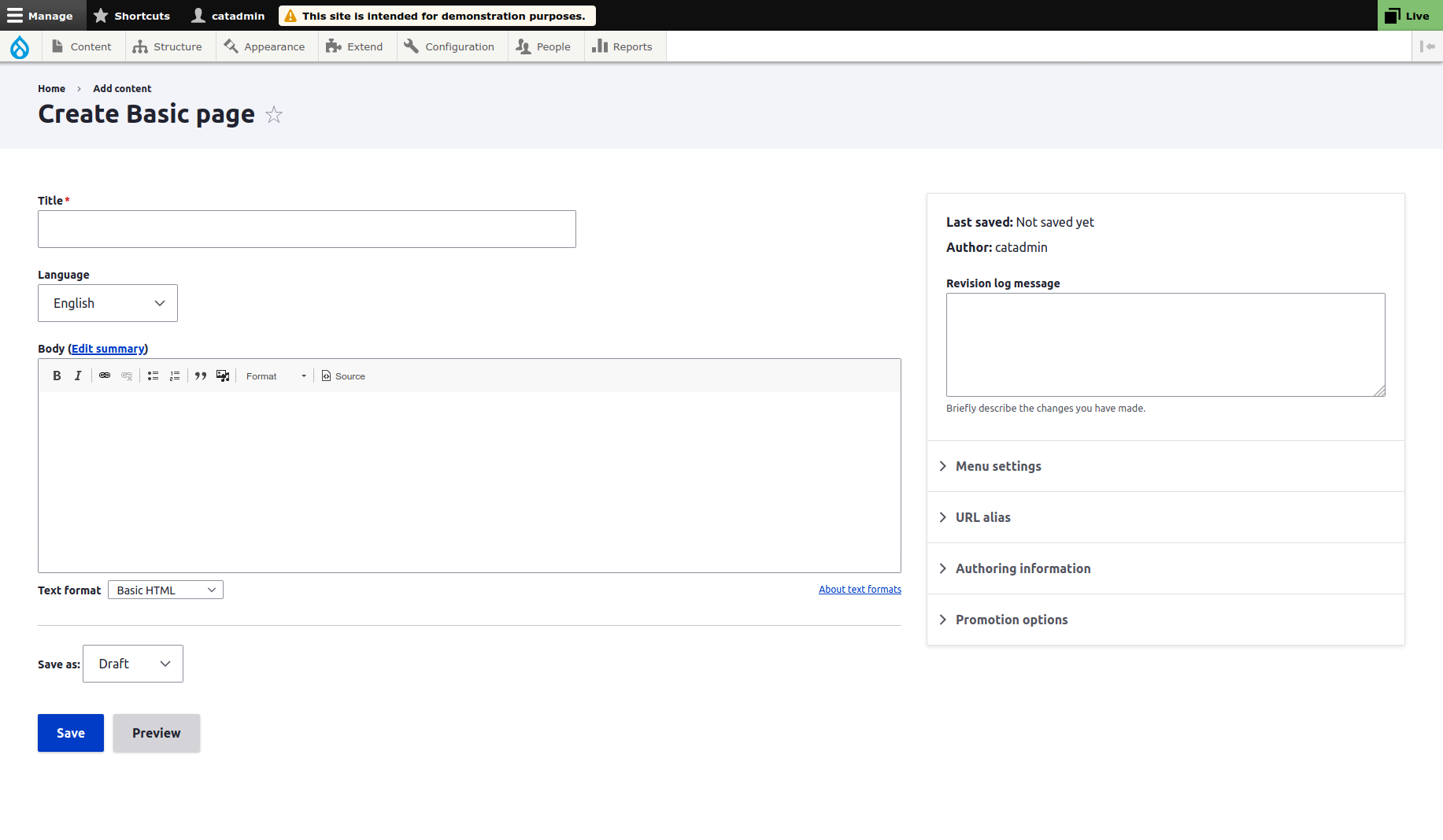Open the Save as dropdown
1443x840 pixels.
[132, 664]
